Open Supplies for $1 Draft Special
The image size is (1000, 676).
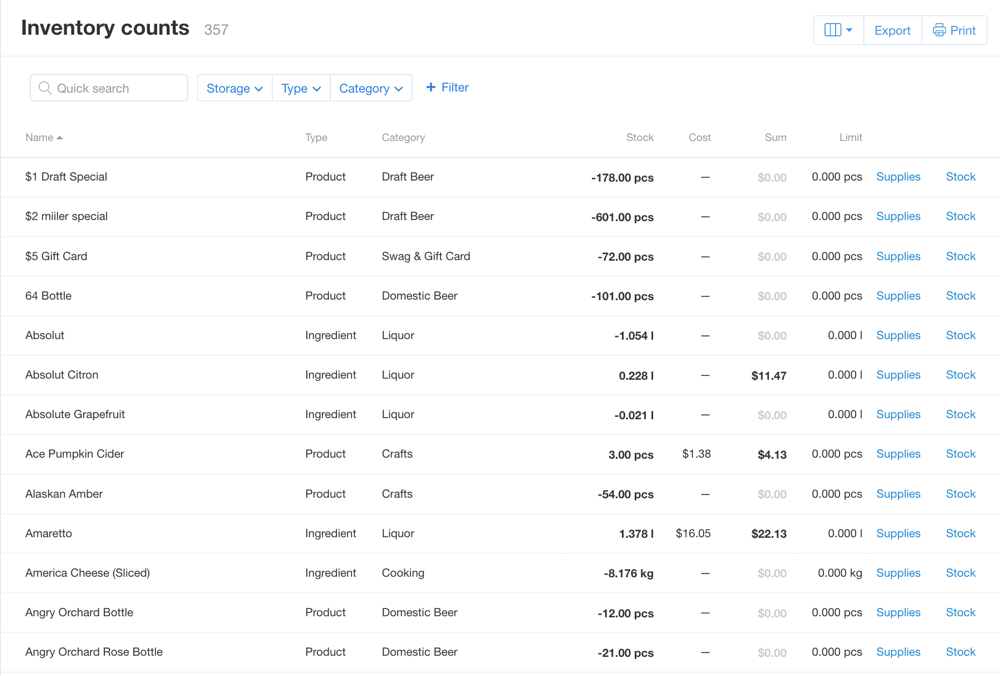[898, 177]
